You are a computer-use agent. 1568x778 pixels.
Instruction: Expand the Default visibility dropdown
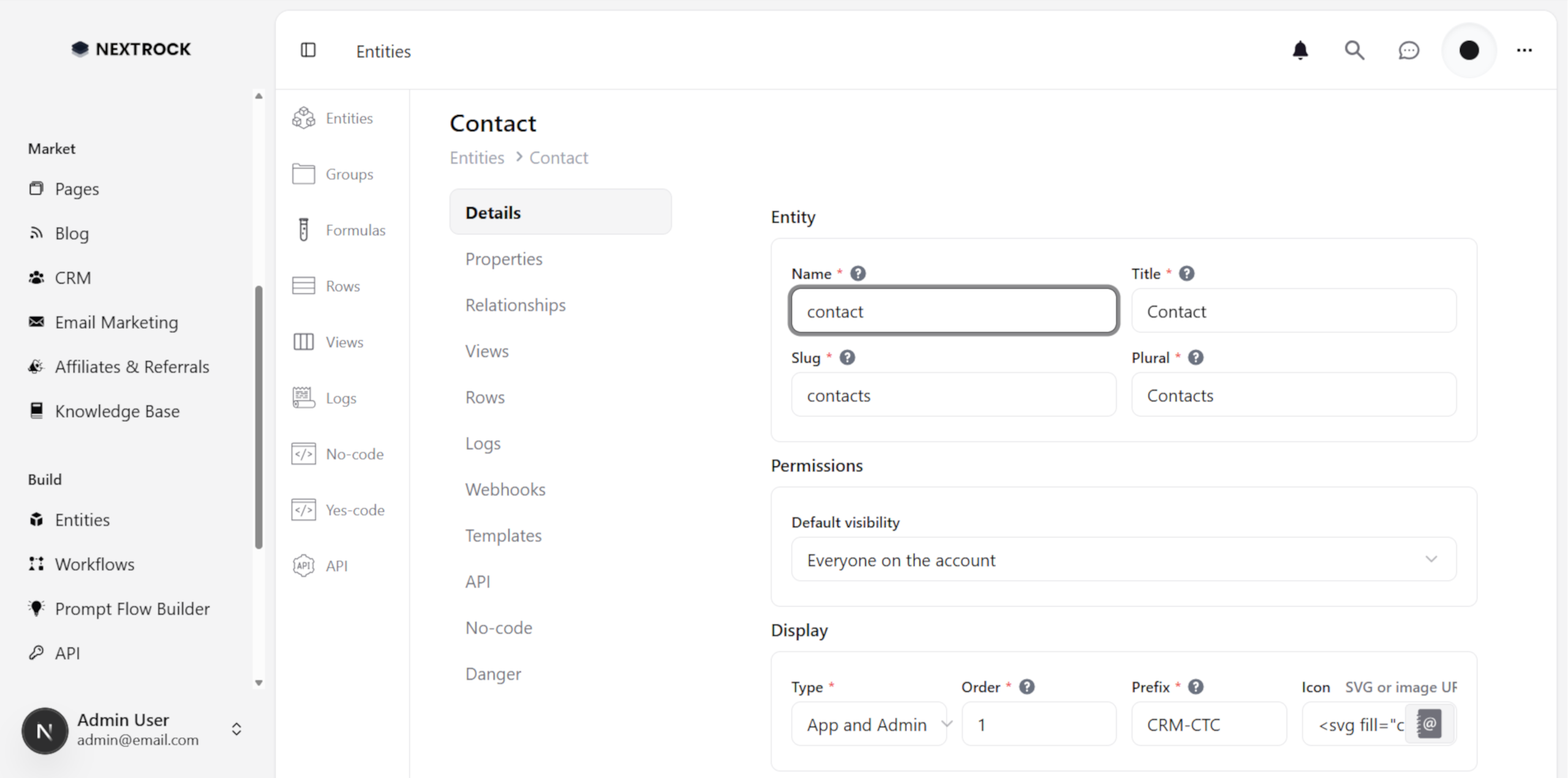[1123, 559]
